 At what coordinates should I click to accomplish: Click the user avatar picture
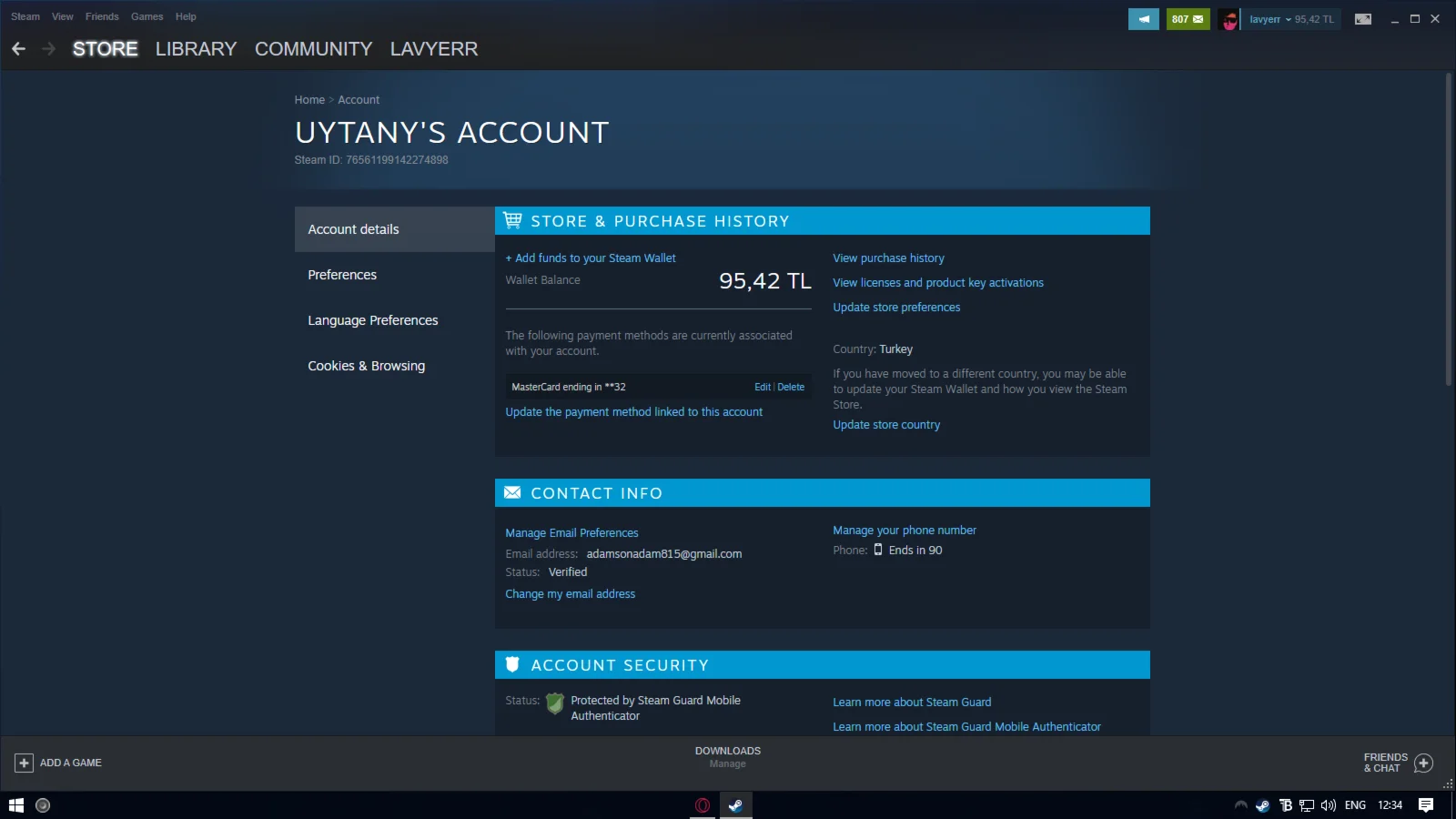(x=1229, y=19)
